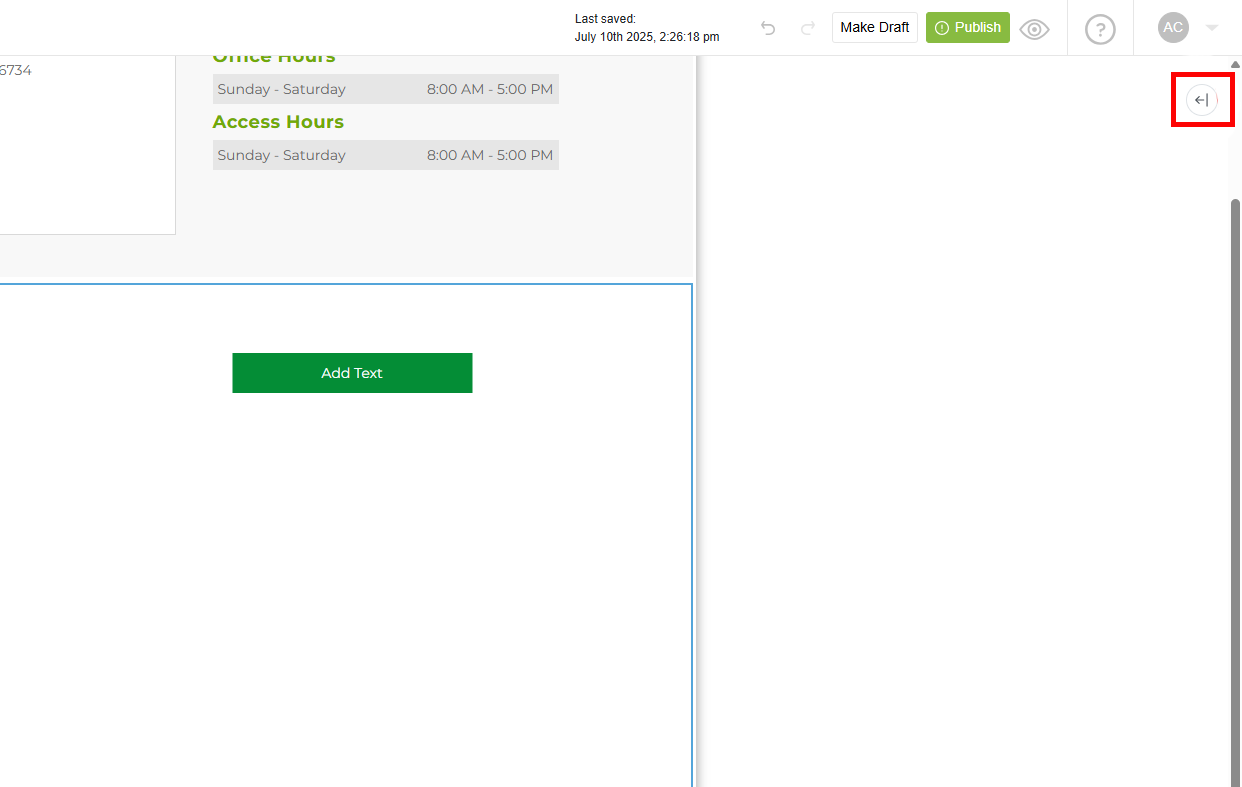Click the redo arrow icon

click(x=808, y=28)
